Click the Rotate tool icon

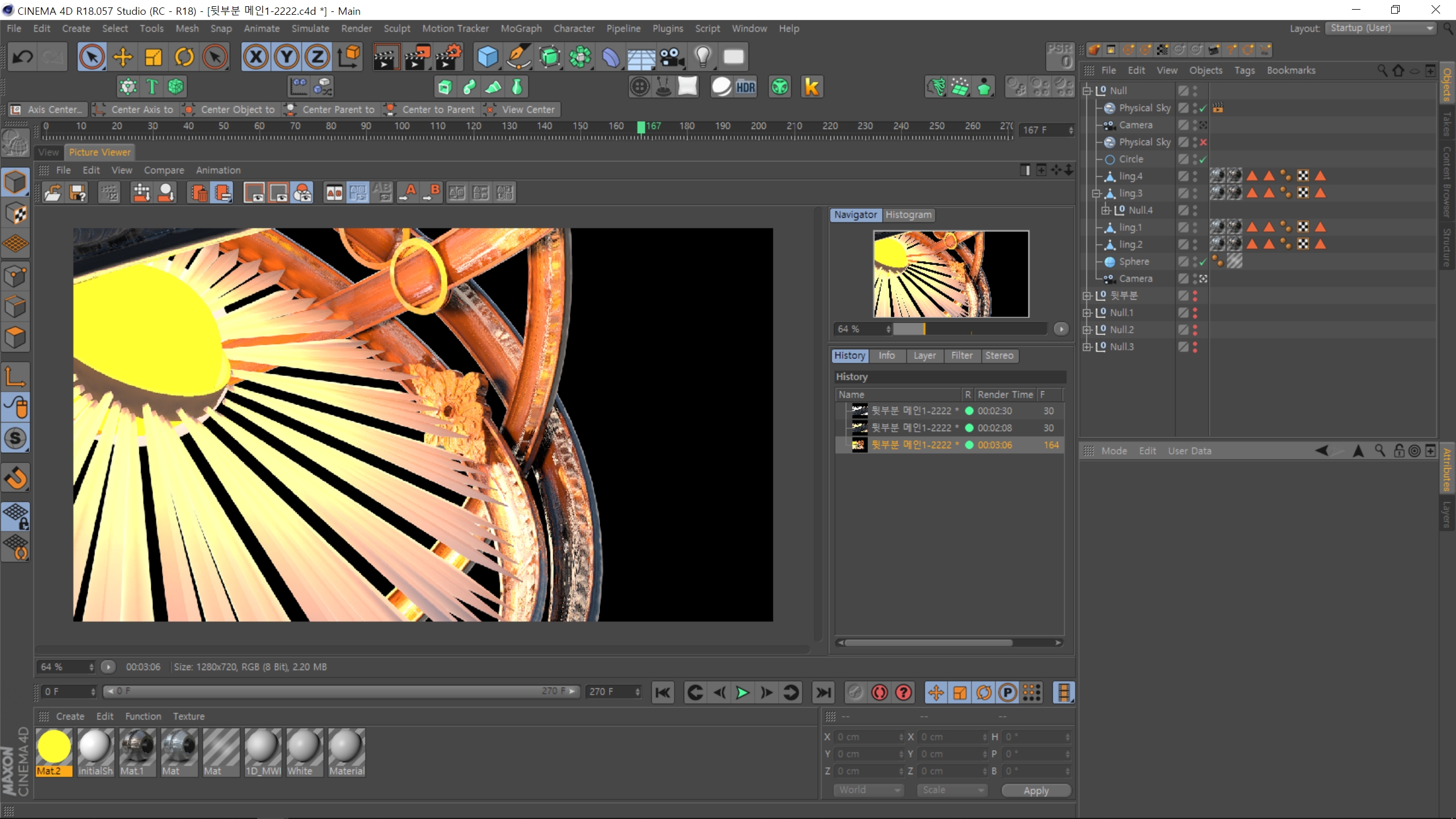pyautogui.click(x=184, y=57)
